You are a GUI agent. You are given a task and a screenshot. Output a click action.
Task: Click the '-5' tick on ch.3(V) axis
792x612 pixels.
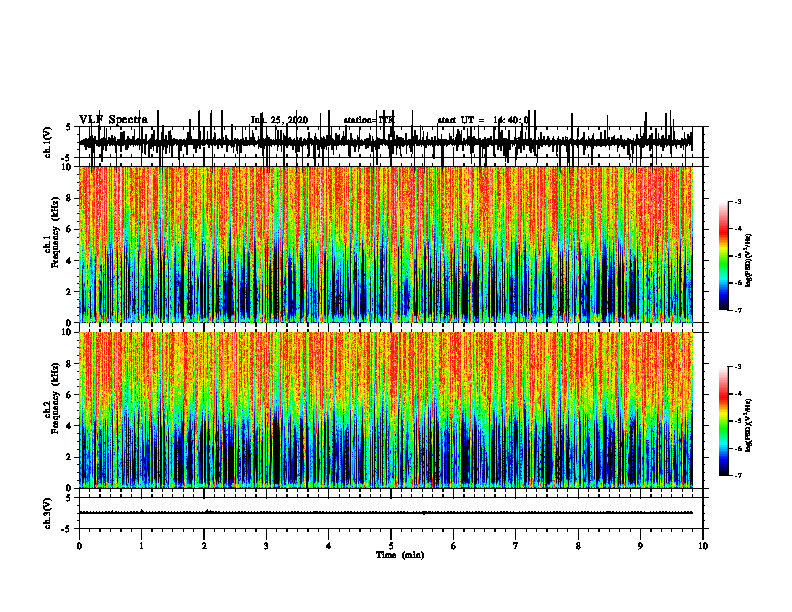coord(67,528)
